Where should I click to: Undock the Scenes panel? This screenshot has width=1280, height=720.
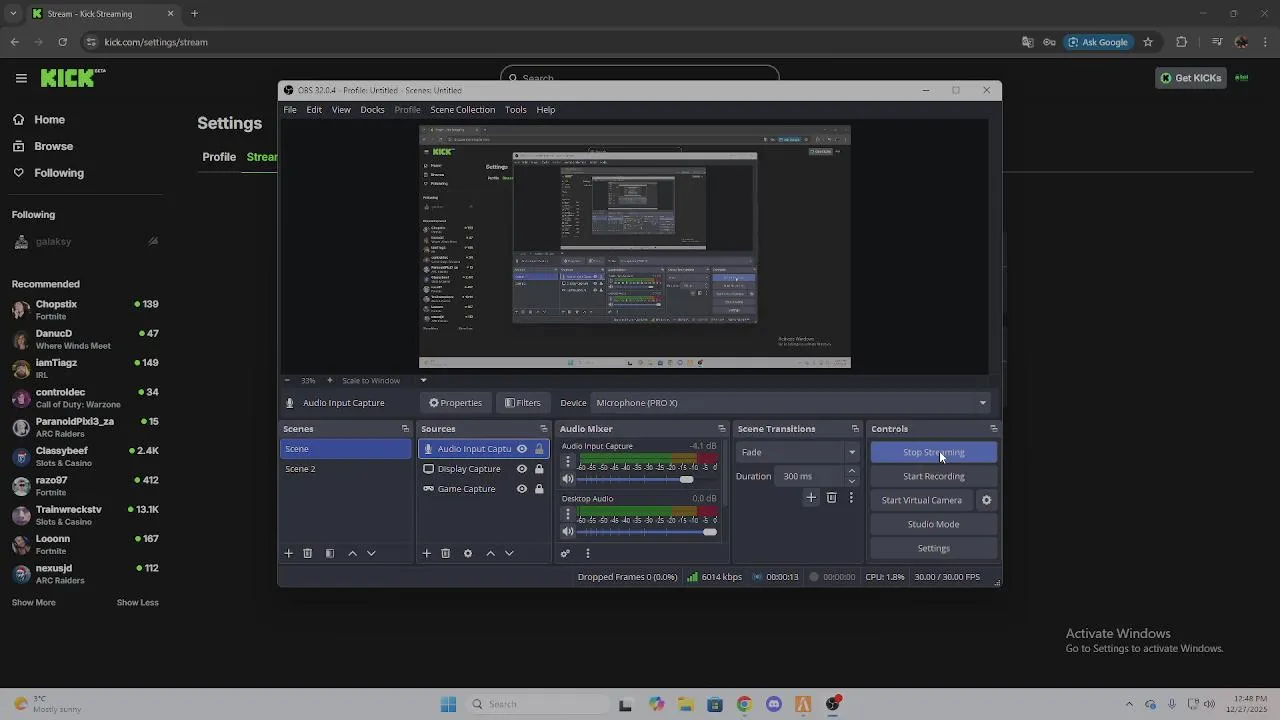[405, 429]
